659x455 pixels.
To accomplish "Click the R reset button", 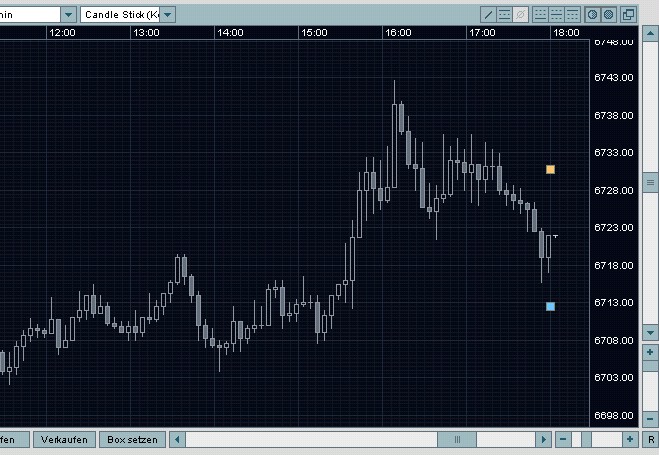I will click(651, 439).
